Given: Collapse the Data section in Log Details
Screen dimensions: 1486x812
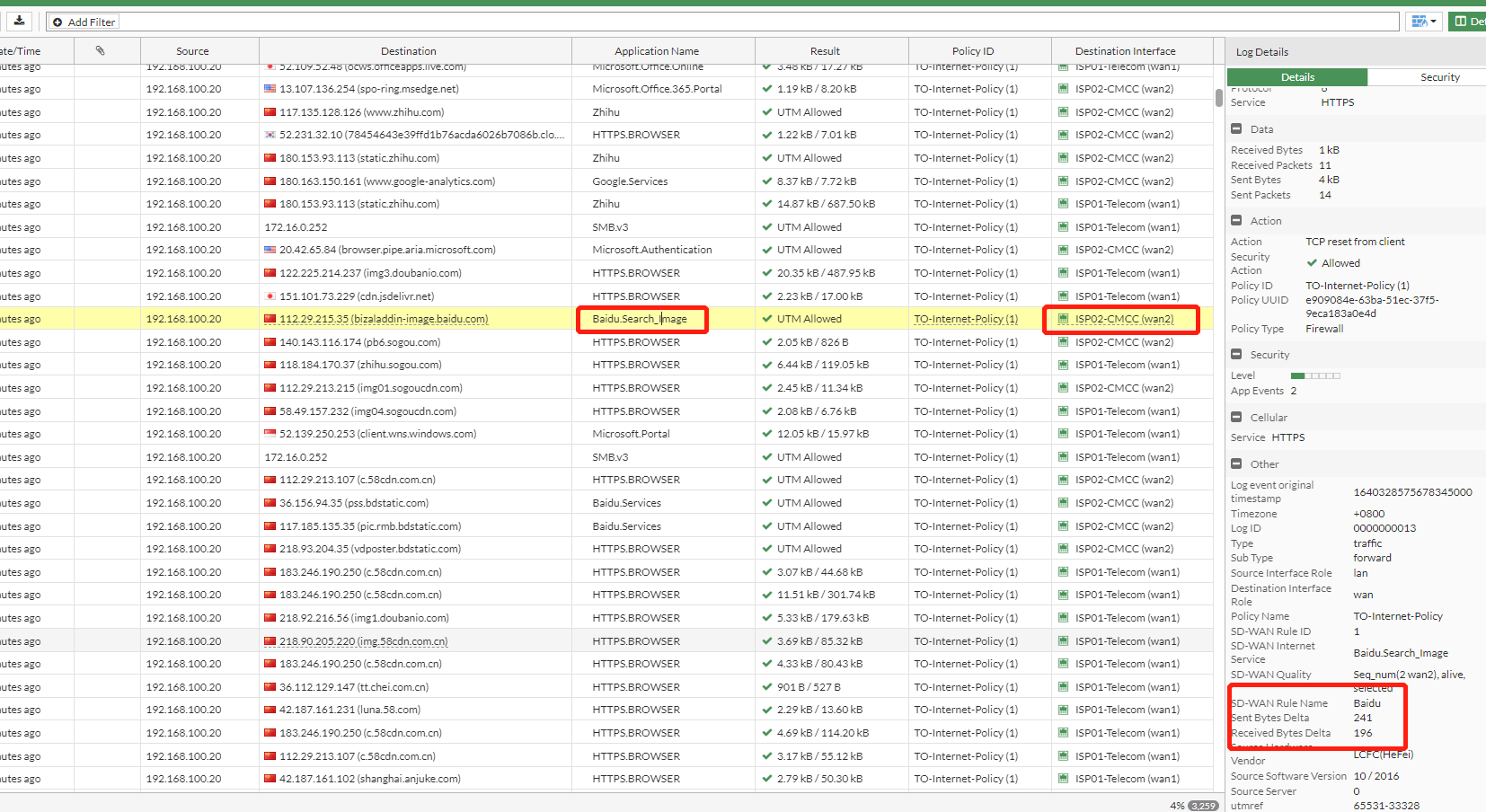Looking at the screenshot, I should pos(1237,128).
